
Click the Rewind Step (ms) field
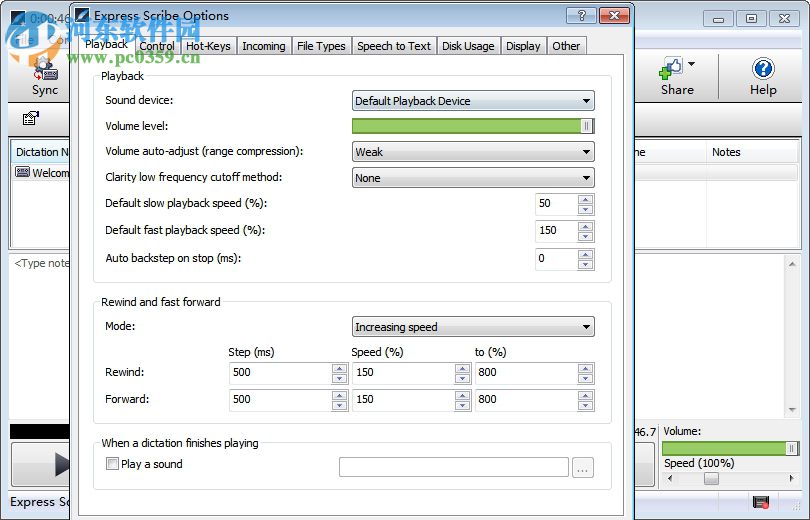coord(281,373)
